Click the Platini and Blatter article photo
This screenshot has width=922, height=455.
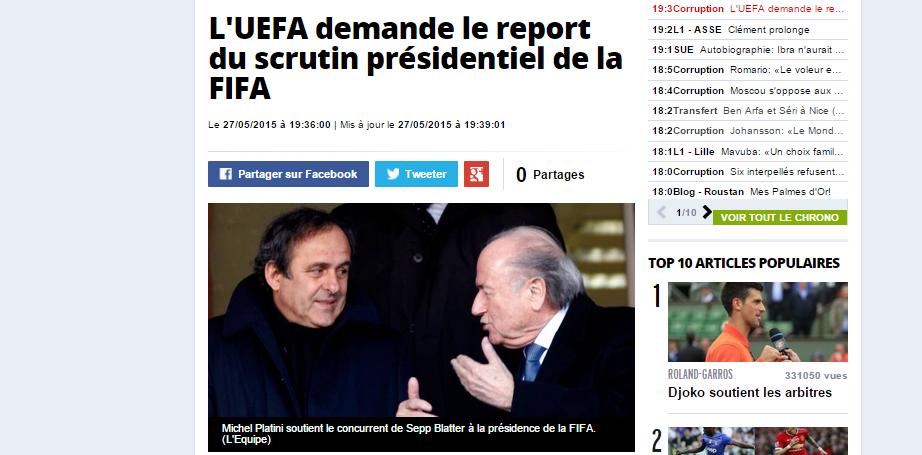point(421,310)
